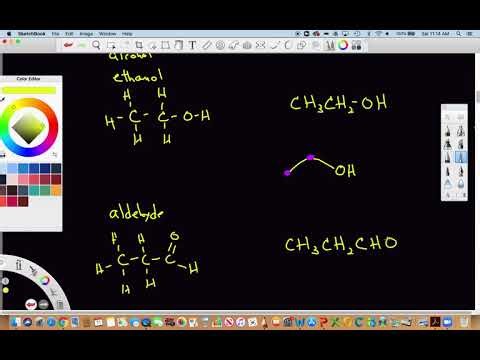This screenshot has width=480, height=360.
Task: Click the color wheel icon in the lagoon
Action: pos(44,280)
